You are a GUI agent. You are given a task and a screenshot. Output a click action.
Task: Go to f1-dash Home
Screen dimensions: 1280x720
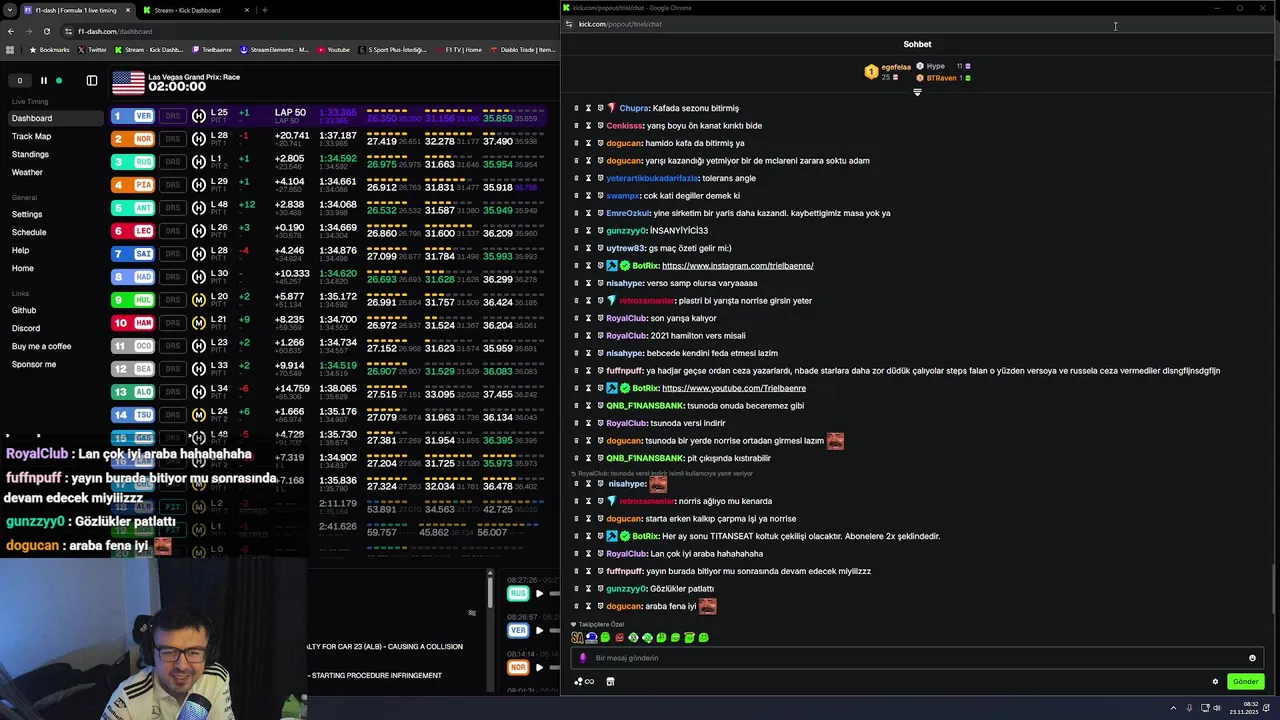click(23, 268)
